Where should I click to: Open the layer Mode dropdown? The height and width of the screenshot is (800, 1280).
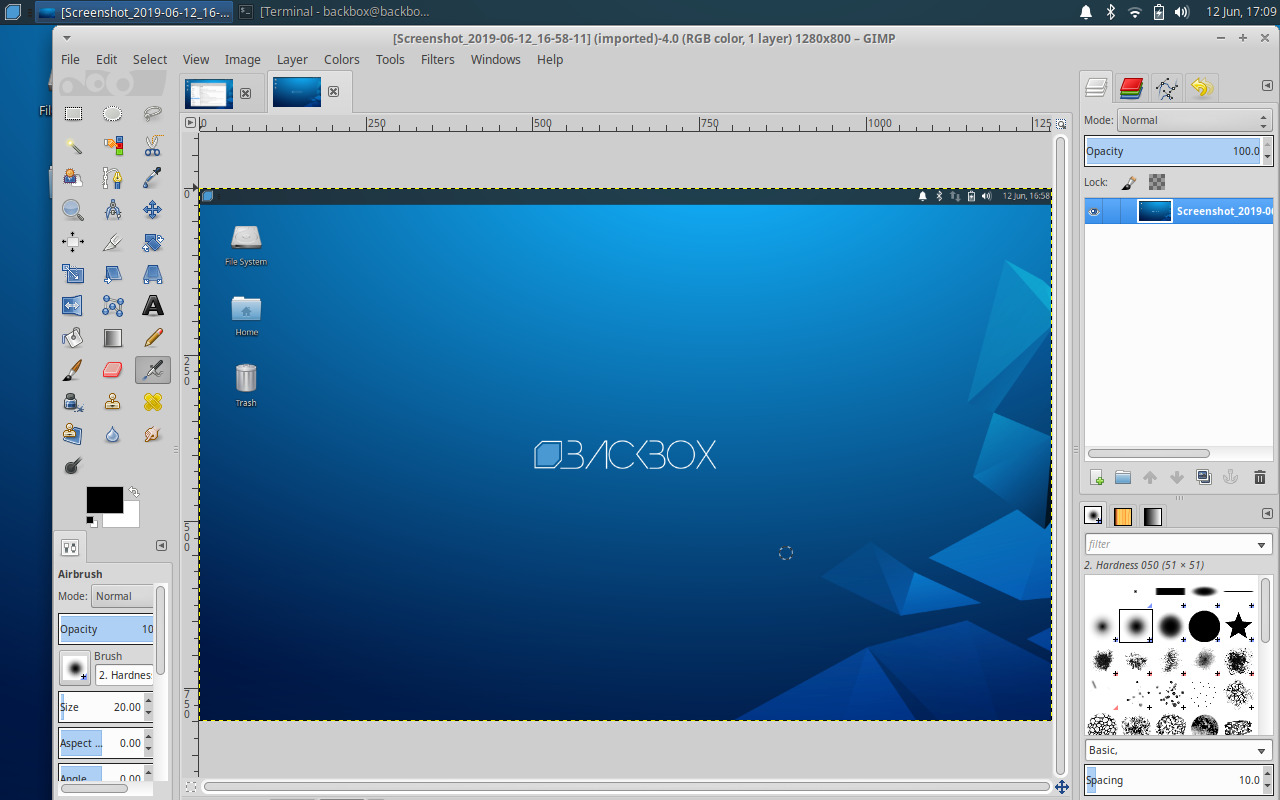click(x=1195, y=120)
